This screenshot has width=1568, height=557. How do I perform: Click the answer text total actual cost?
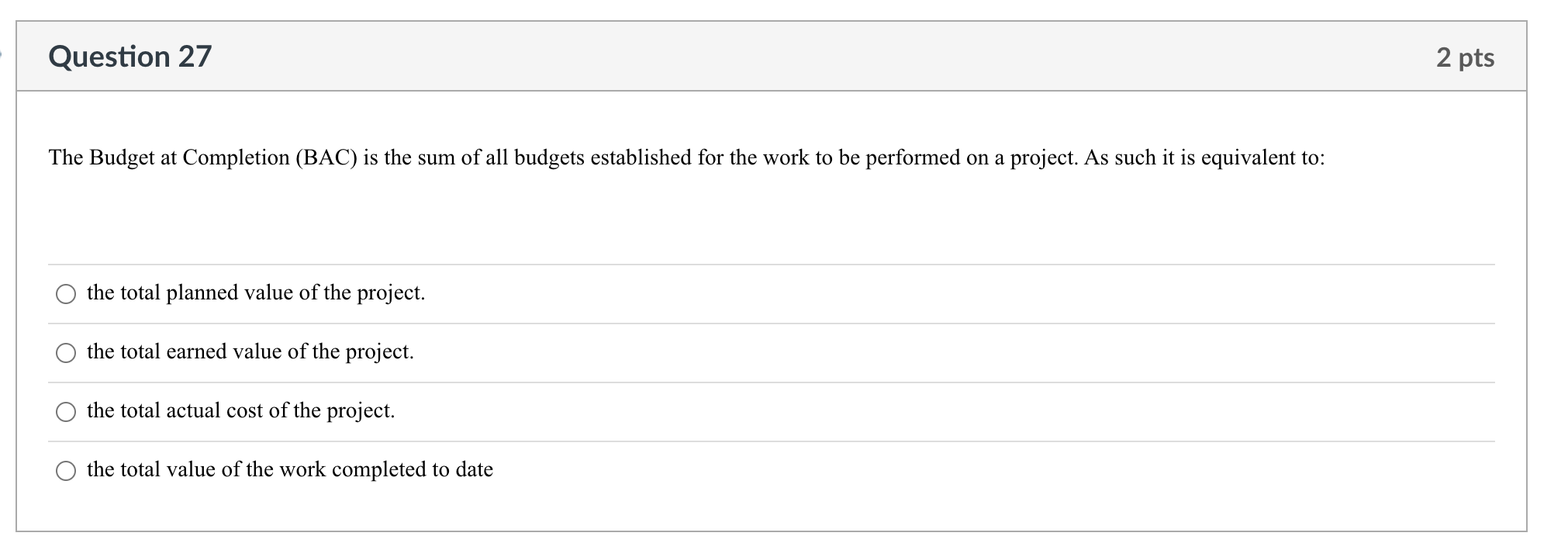pos(241,410)
